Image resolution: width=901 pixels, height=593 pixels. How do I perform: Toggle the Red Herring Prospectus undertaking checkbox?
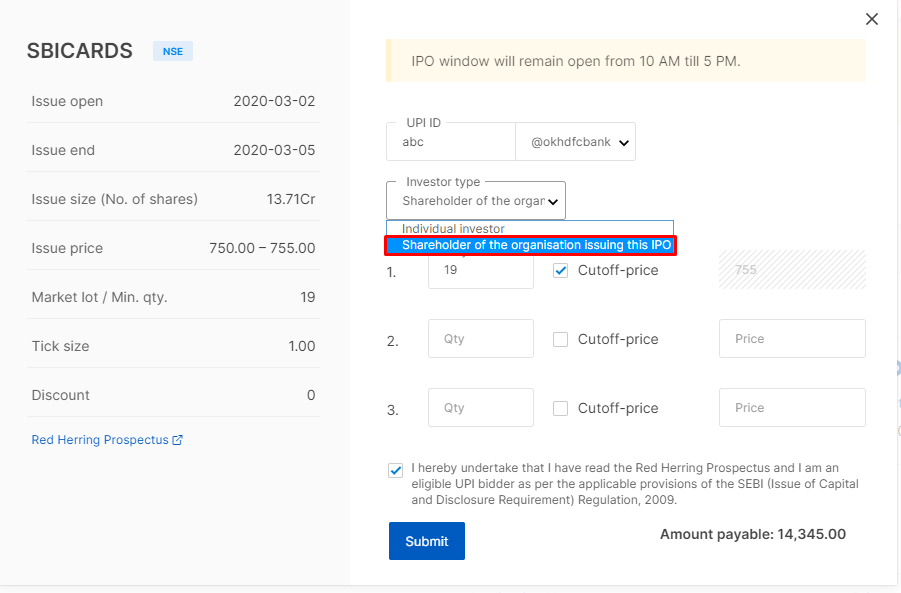tap(395, 470)
